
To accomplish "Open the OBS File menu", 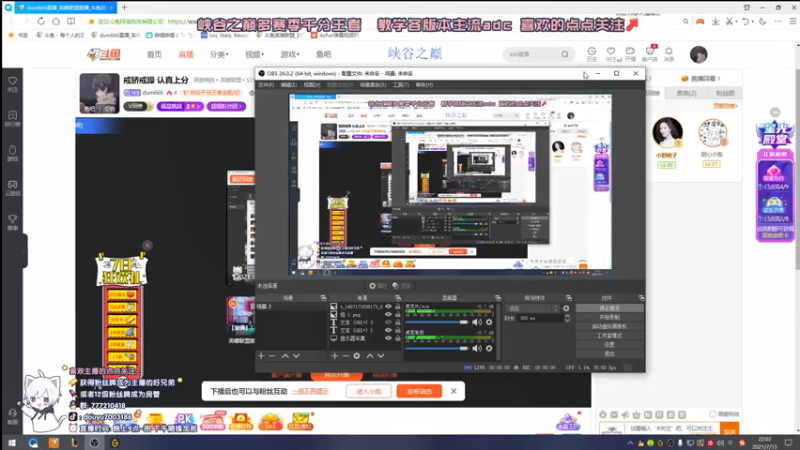I will [266, 85].
